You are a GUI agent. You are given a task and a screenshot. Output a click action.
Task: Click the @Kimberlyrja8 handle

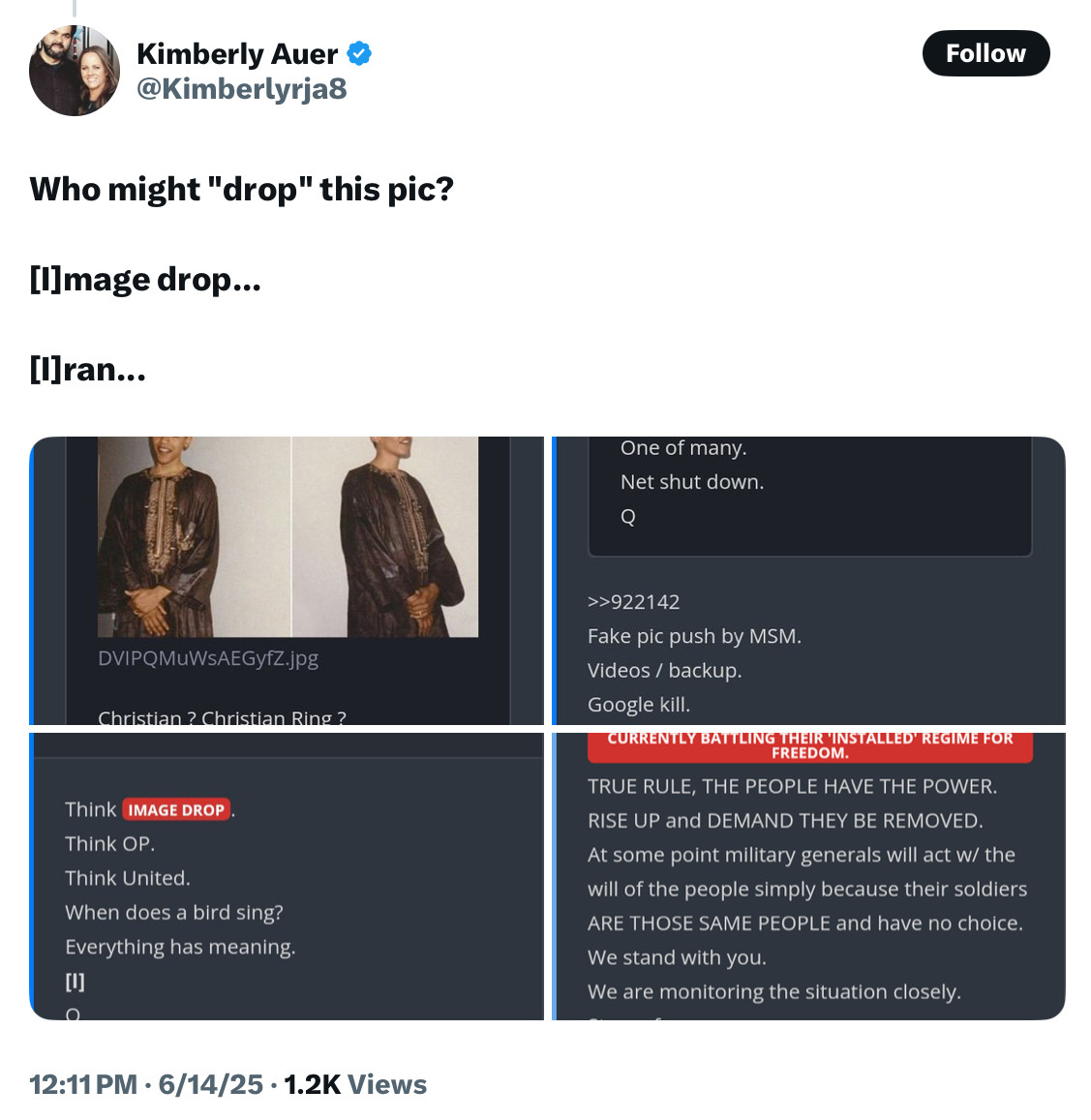(x=241, y=89)
